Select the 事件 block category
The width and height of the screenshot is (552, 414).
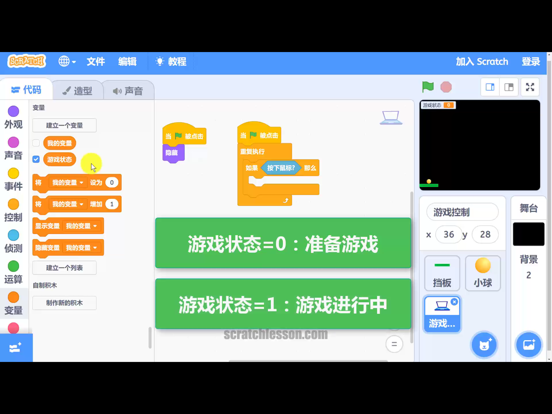point(13,179)
